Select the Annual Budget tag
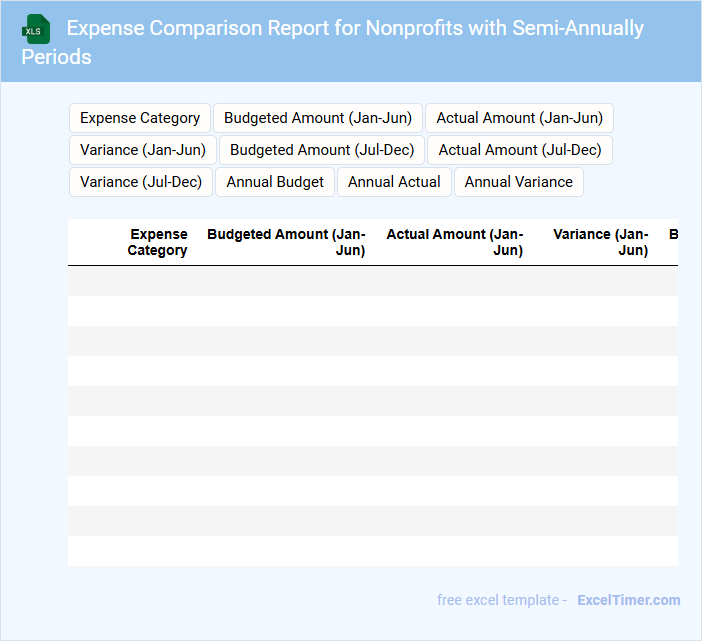This screenshot has width=702, height=641. [x=275, y=182]
